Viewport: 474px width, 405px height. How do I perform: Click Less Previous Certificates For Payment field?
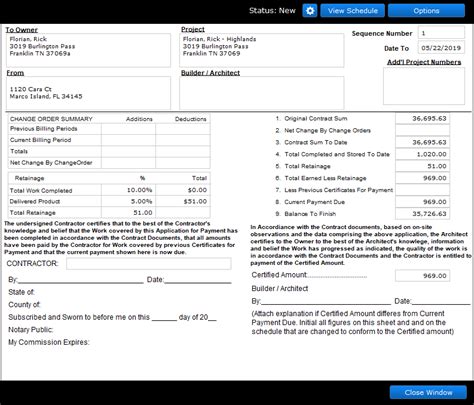(x=422, y=190)
